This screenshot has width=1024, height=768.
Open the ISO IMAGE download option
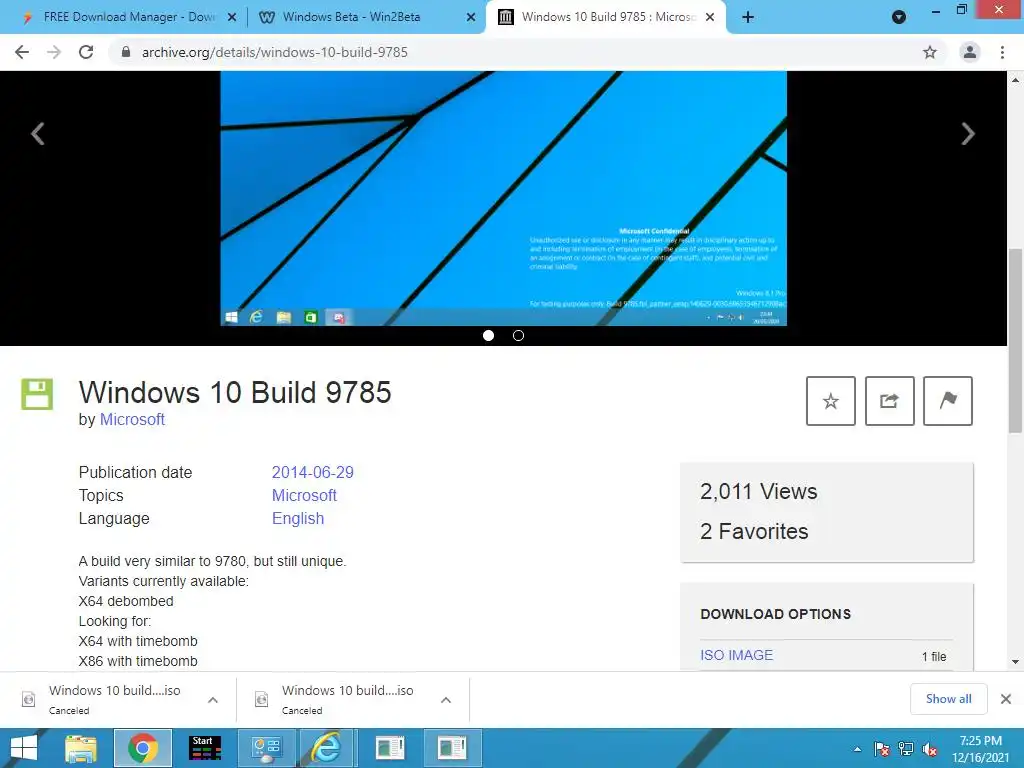pyautogui.click(x=737, y=655)
